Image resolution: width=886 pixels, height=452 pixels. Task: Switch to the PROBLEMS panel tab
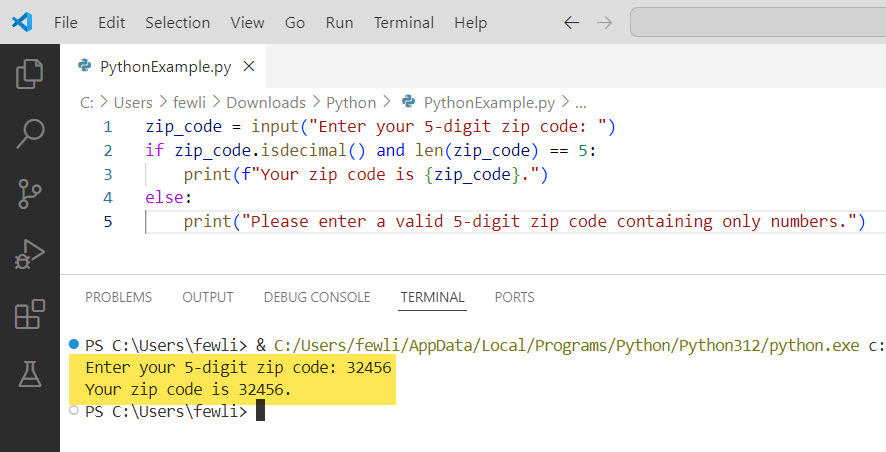[x=119, y=297]
